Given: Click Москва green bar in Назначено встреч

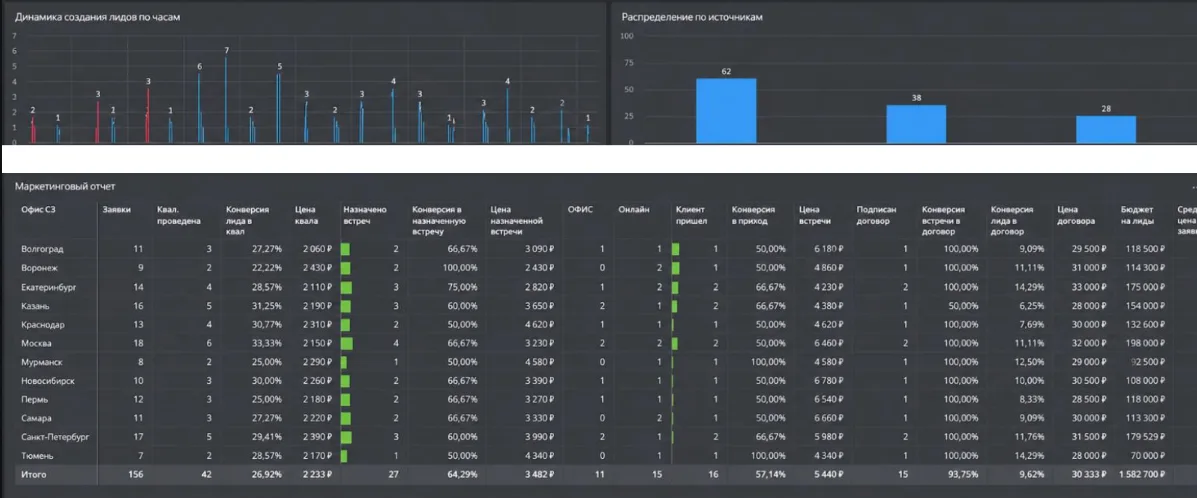Looking at the screenshot, I should pos(347,343).
